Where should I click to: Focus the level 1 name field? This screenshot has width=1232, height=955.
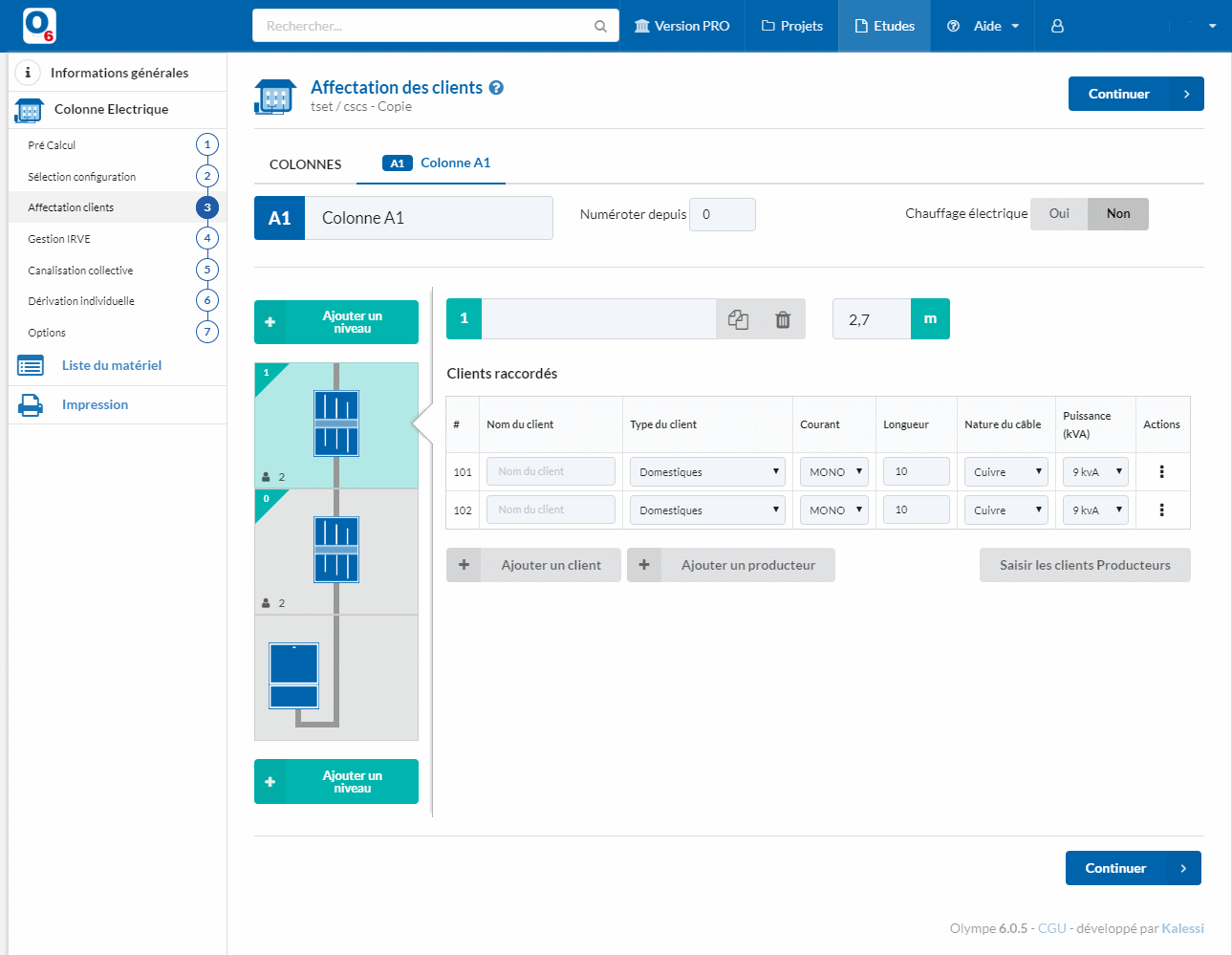click(x=598, y=318)
